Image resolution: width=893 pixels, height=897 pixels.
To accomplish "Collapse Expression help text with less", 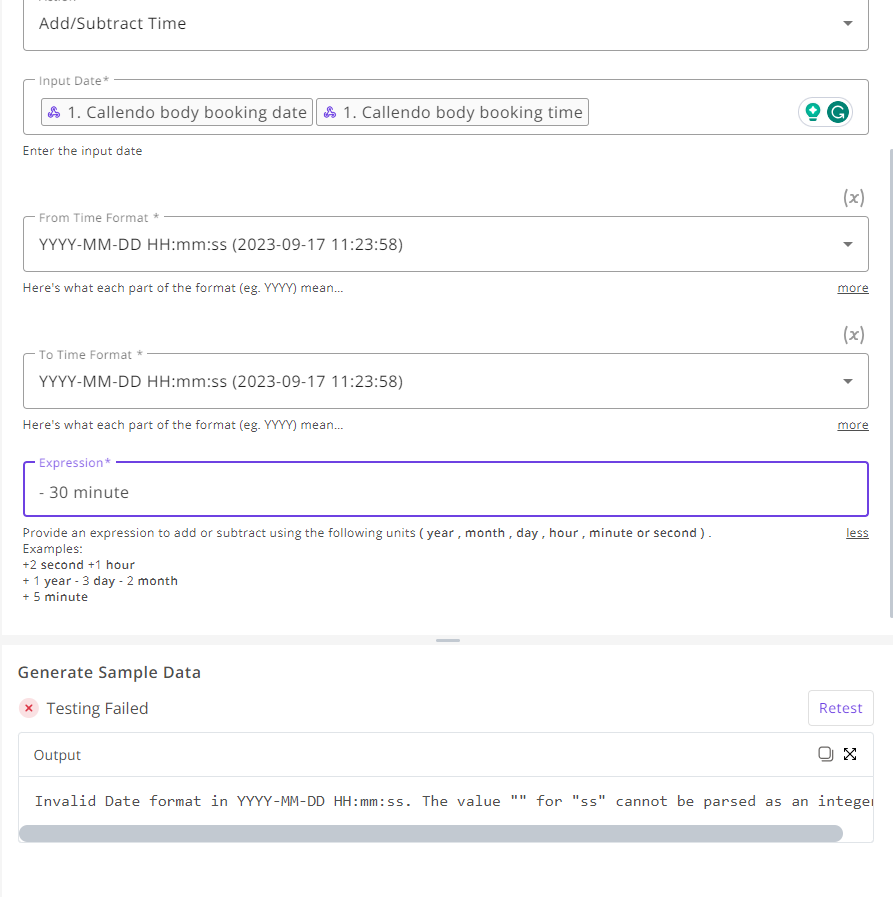I will [857, 533].
